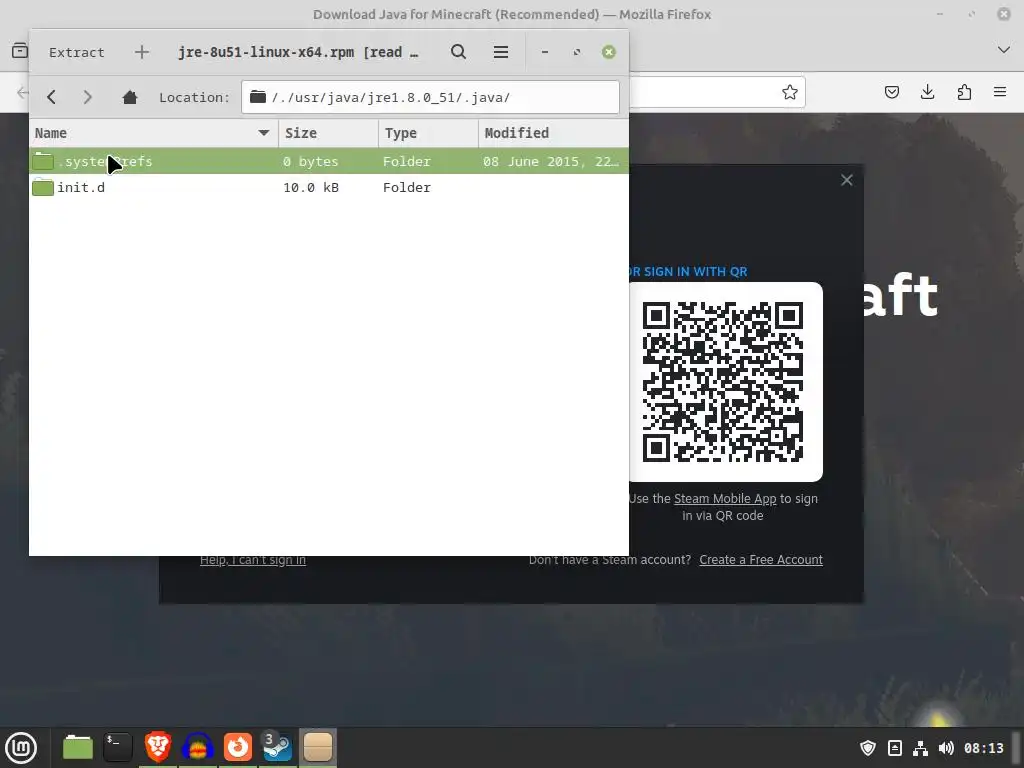Edit the Location path field

pyautogui.click(x=430, y=97)
